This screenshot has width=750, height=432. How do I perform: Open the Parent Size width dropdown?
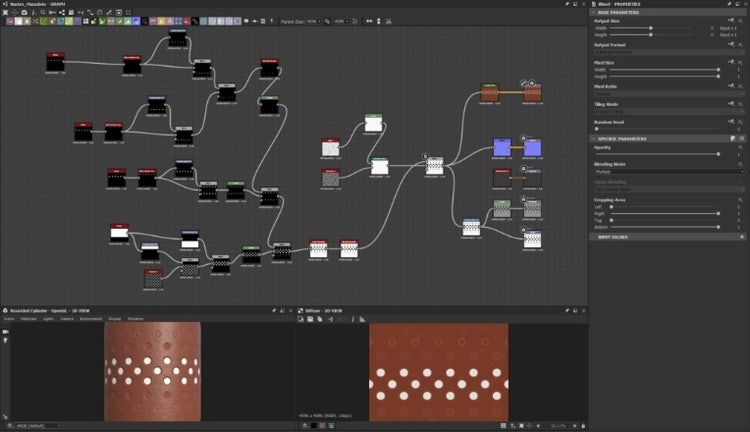[314, 20]
